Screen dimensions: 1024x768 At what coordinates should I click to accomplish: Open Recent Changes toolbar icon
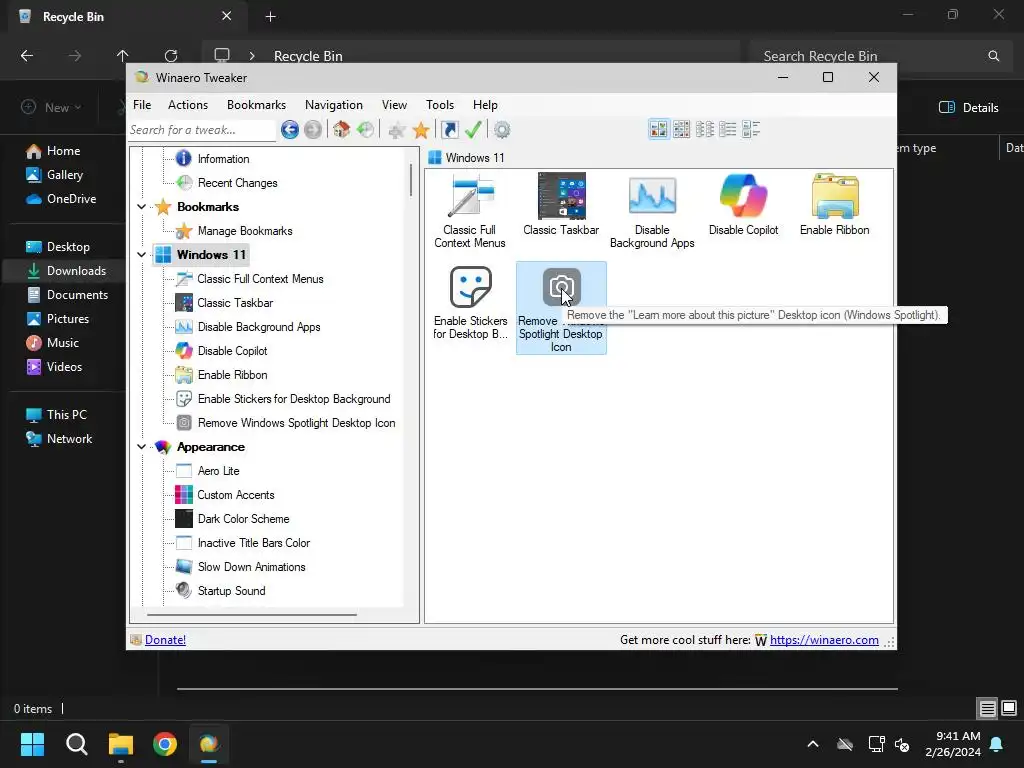(366, 130)
